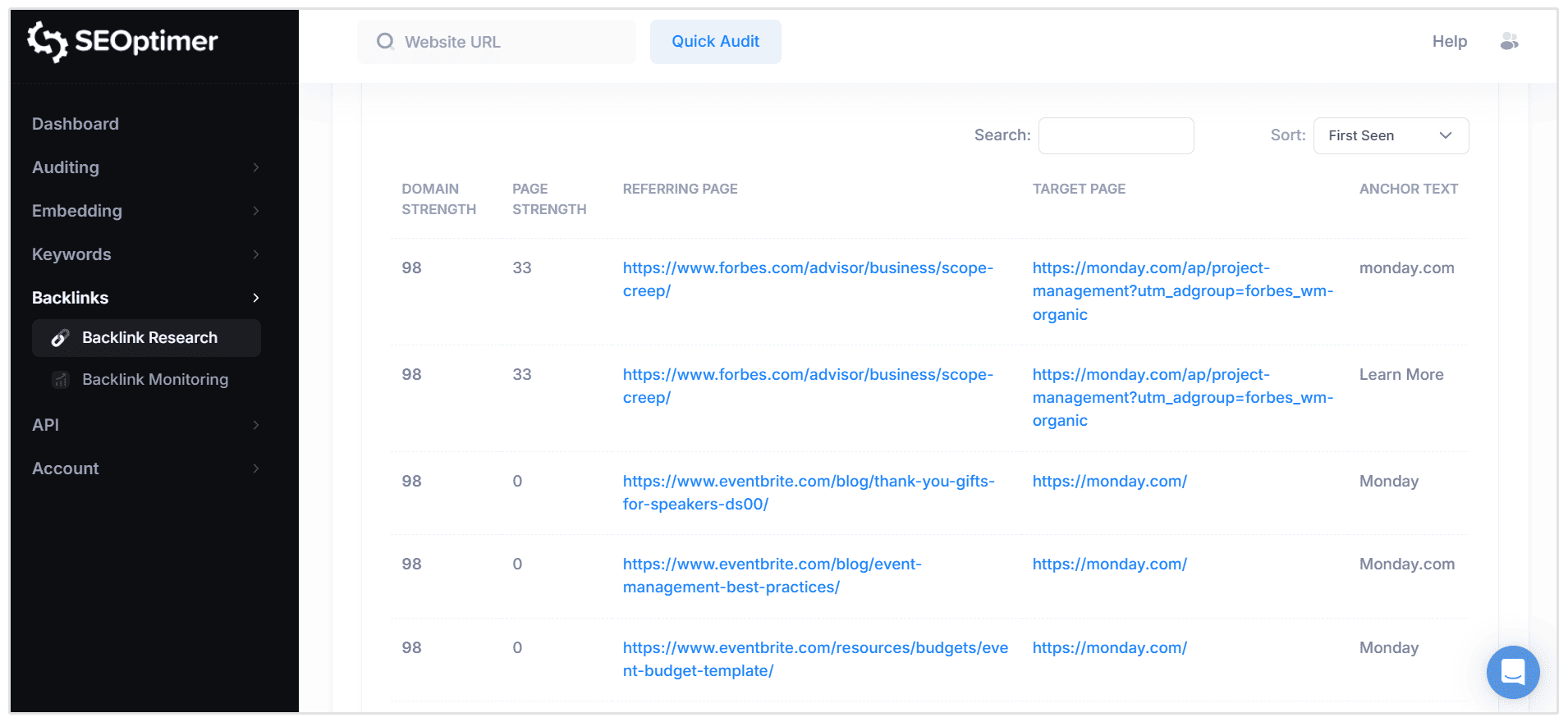Click the Backlink Monitoring chart icon
This screenshot has width=1568, height=722.
click(60, 380)
